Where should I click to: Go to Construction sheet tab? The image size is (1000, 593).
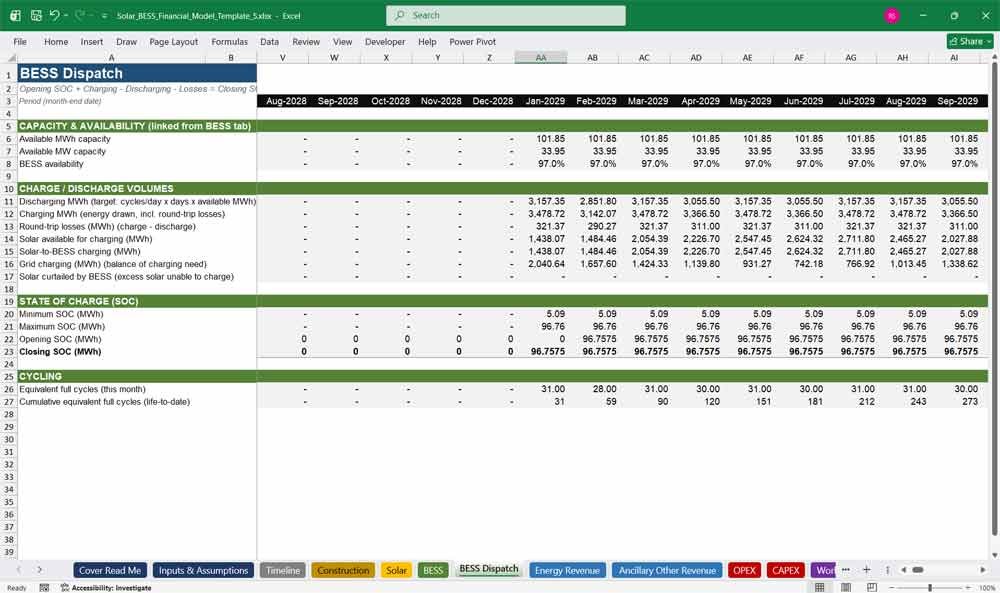343,570
